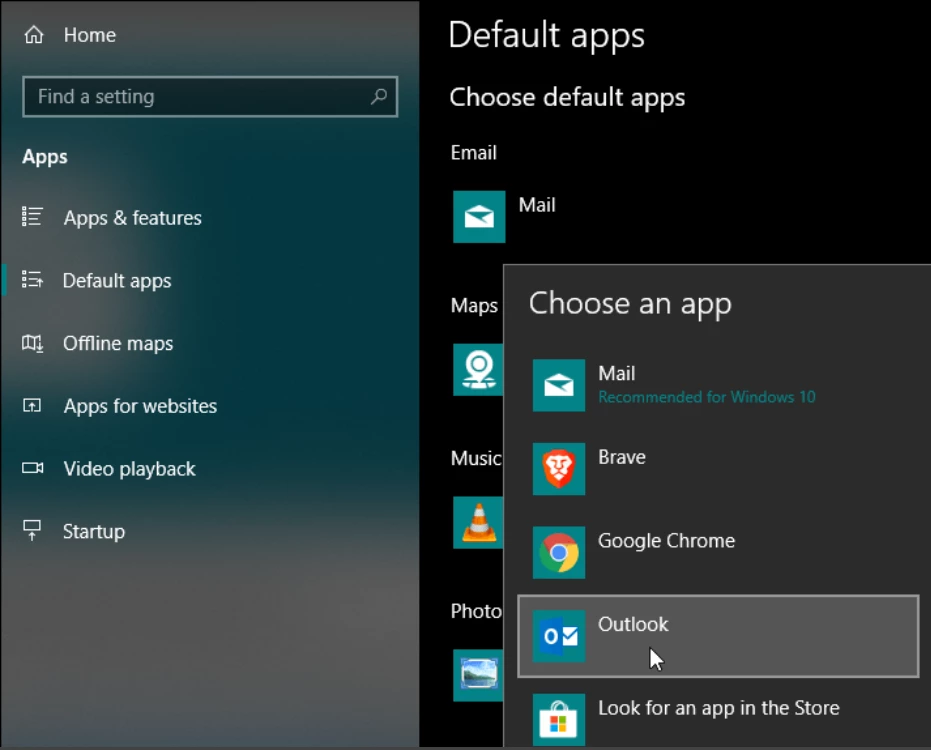Click the Choose an app heading
Viewport: 931px width, 750px height.
[630, 304]
